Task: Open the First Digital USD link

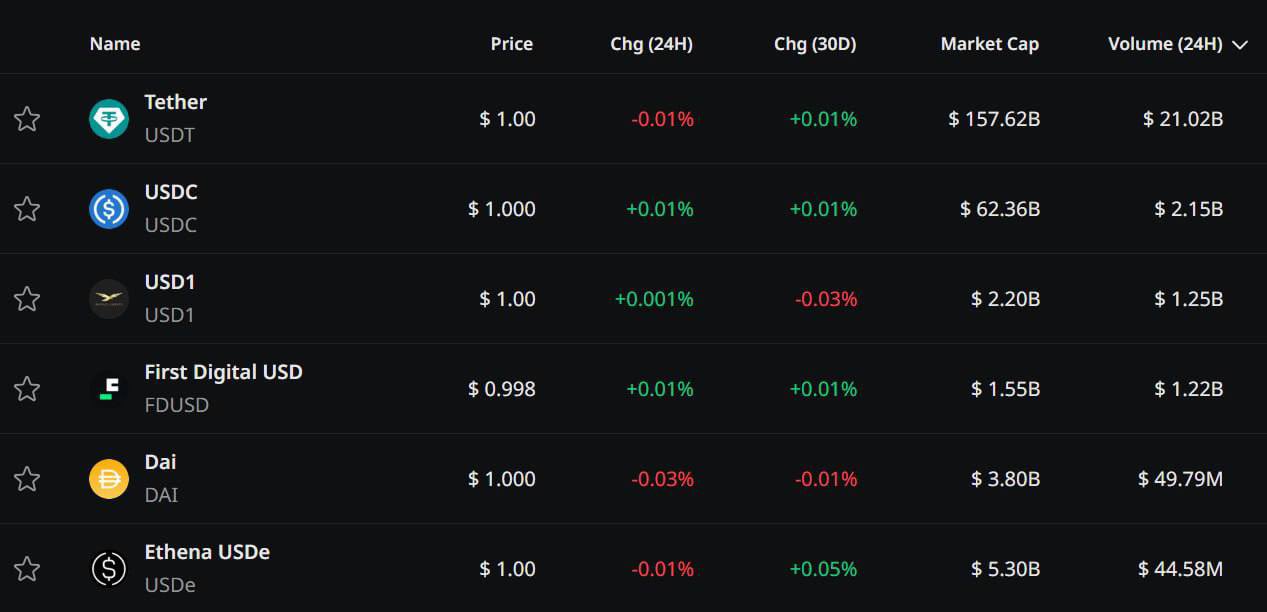Action: tap(223, 372)
